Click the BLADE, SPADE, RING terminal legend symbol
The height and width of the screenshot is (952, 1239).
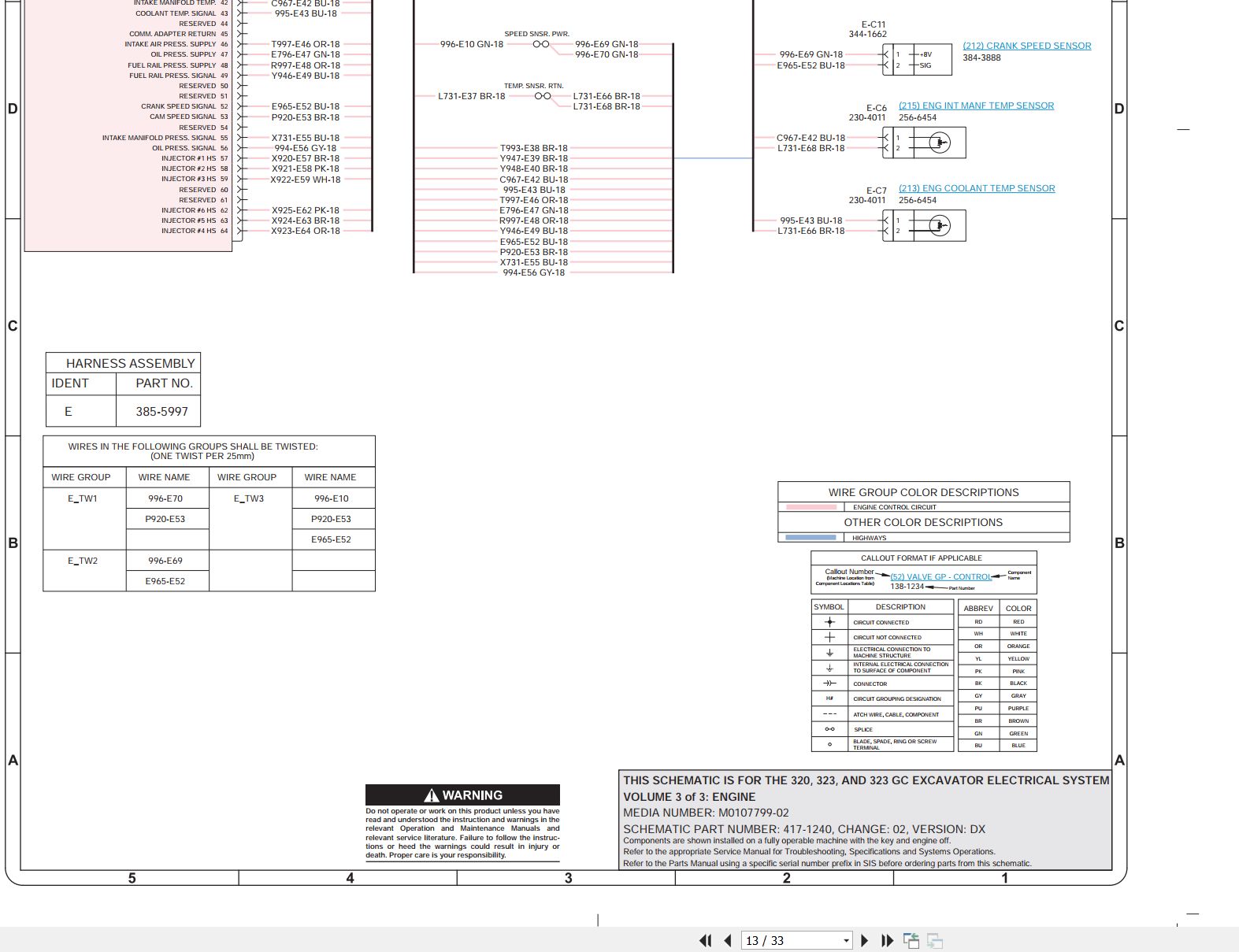point(829,744)
